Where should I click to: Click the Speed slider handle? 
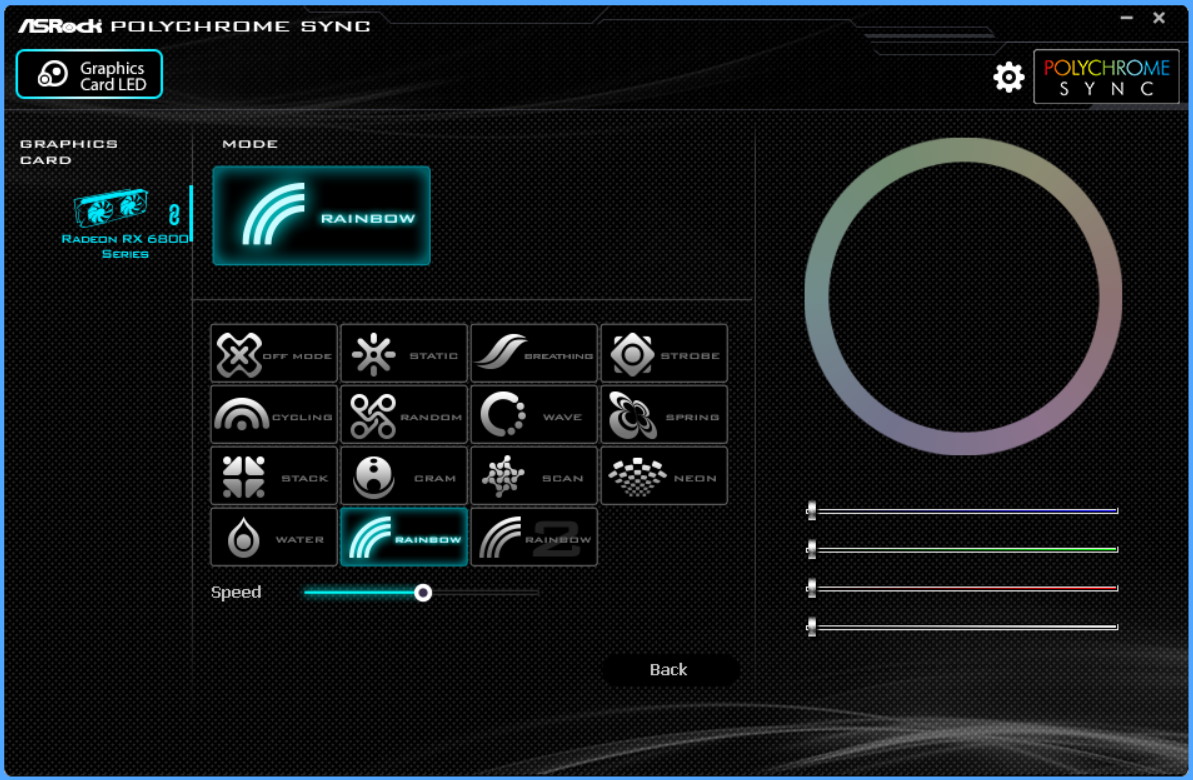click(x=423, y=592)
